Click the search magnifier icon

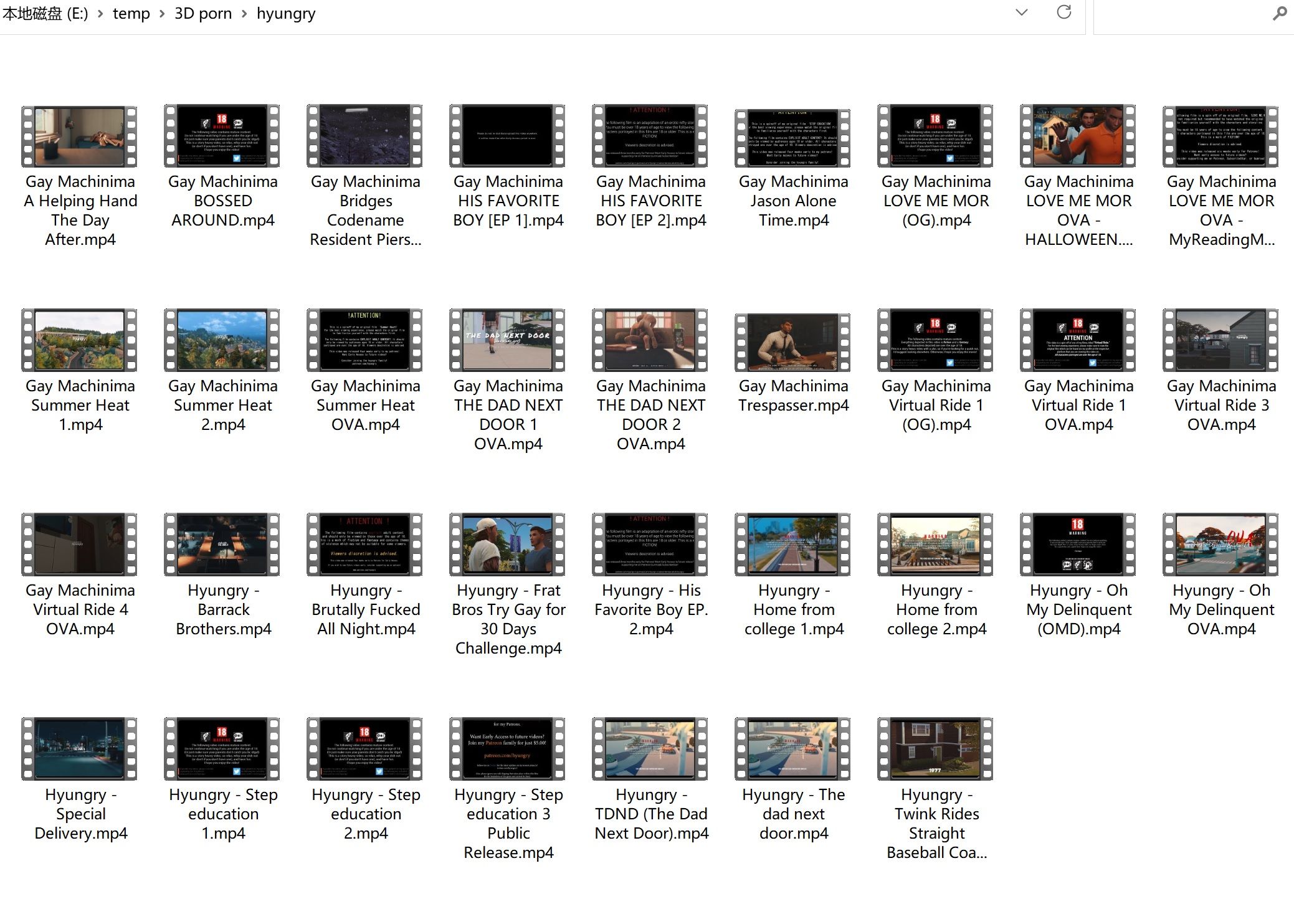[1279, 13]
